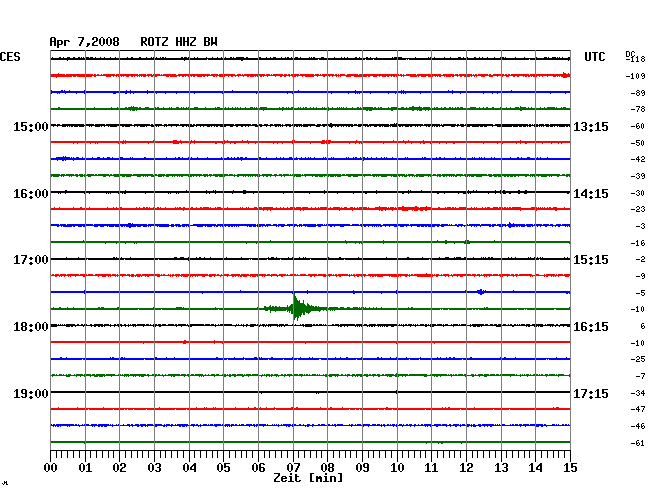Select the 17:00 local time label
650x494 pixels.
click(31, 260)
